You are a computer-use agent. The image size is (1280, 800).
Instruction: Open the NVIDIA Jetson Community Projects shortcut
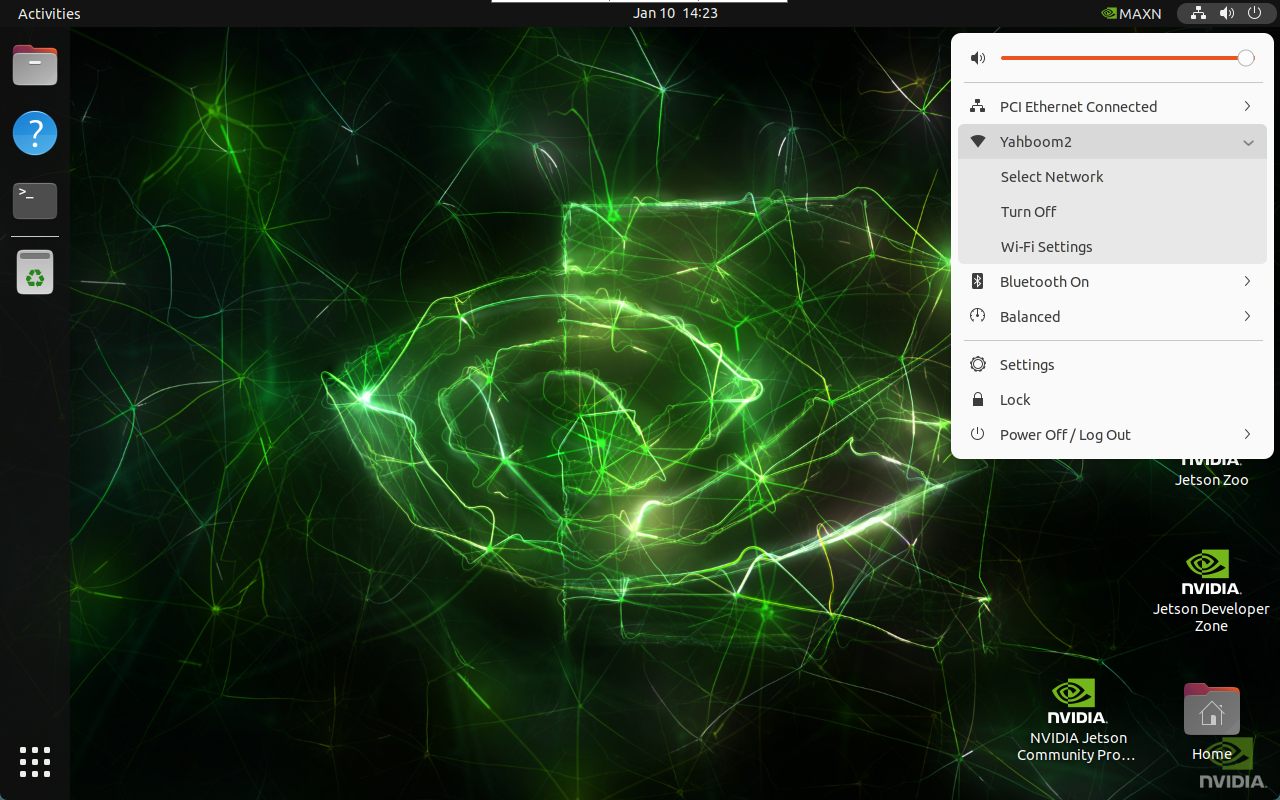pos(1076,720)
